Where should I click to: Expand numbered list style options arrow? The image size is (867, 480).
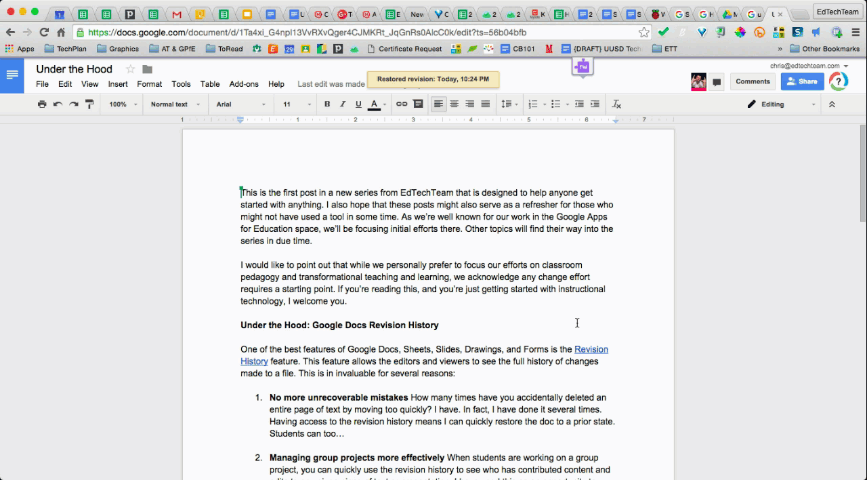[545, 104]
